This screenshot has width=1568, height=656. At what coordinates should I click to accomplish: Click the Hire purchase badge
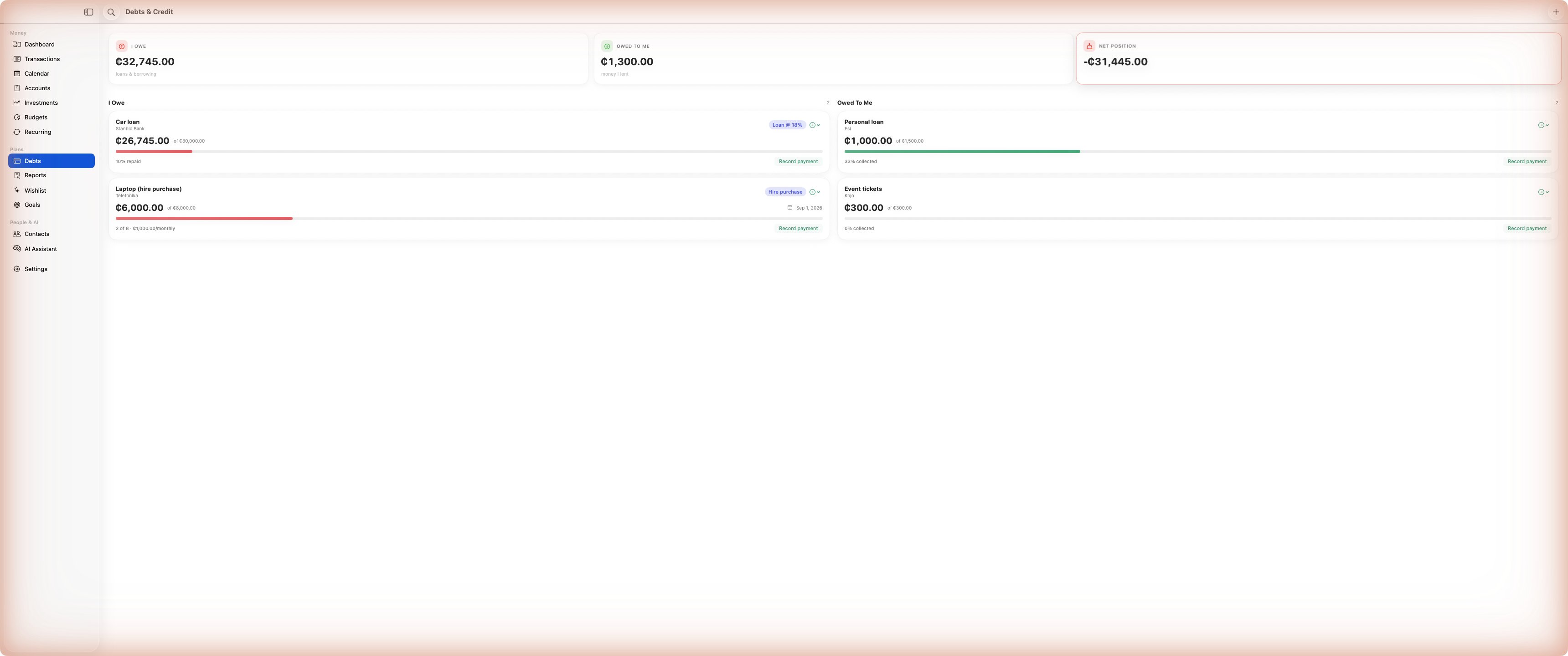pyautogui.click(x=785, y=192)
